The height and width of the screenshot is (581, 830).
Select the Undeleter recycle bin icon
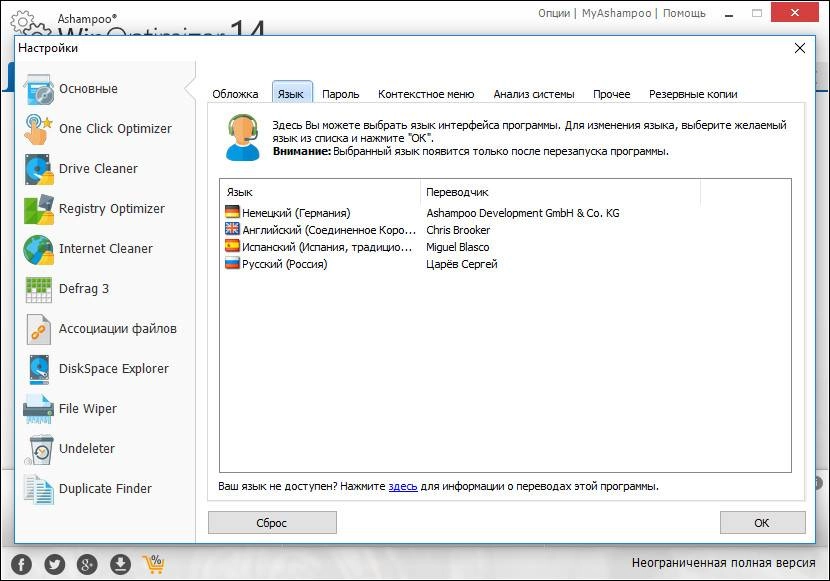click(x=40, y=449)
